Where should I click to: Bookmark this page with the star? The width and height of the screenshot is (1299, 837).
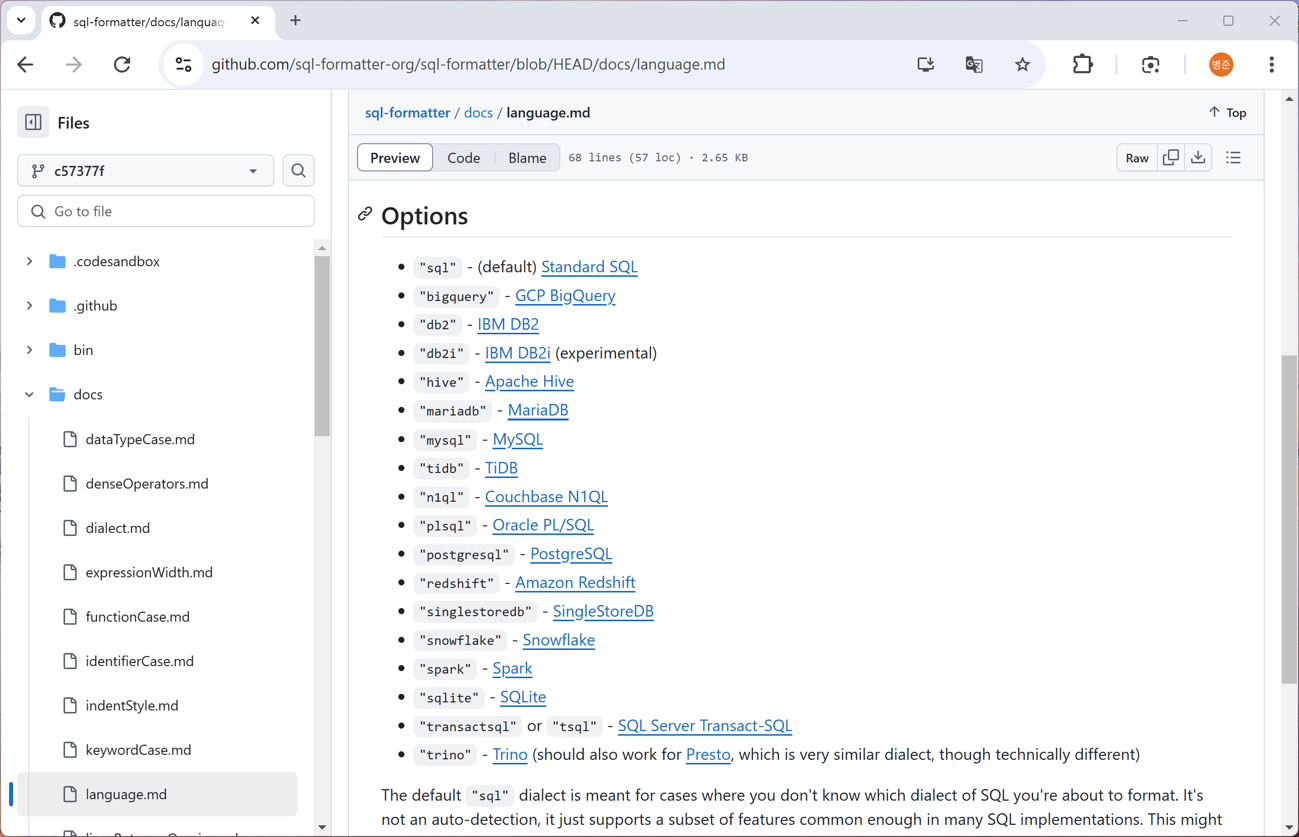[1022, 65]
